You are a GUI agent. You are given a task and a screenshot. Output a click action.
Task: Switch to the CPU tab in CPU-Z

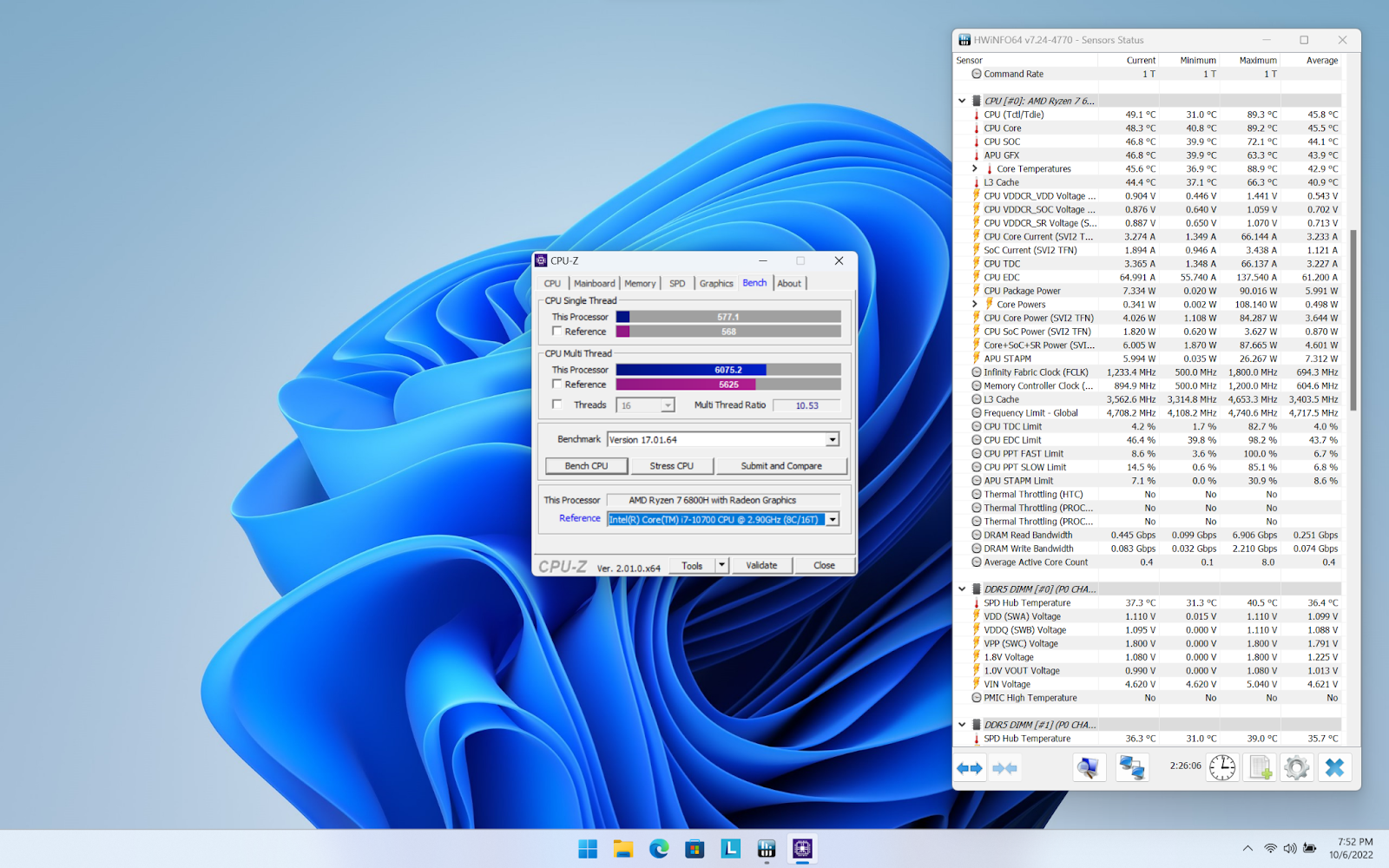[552, 284]
